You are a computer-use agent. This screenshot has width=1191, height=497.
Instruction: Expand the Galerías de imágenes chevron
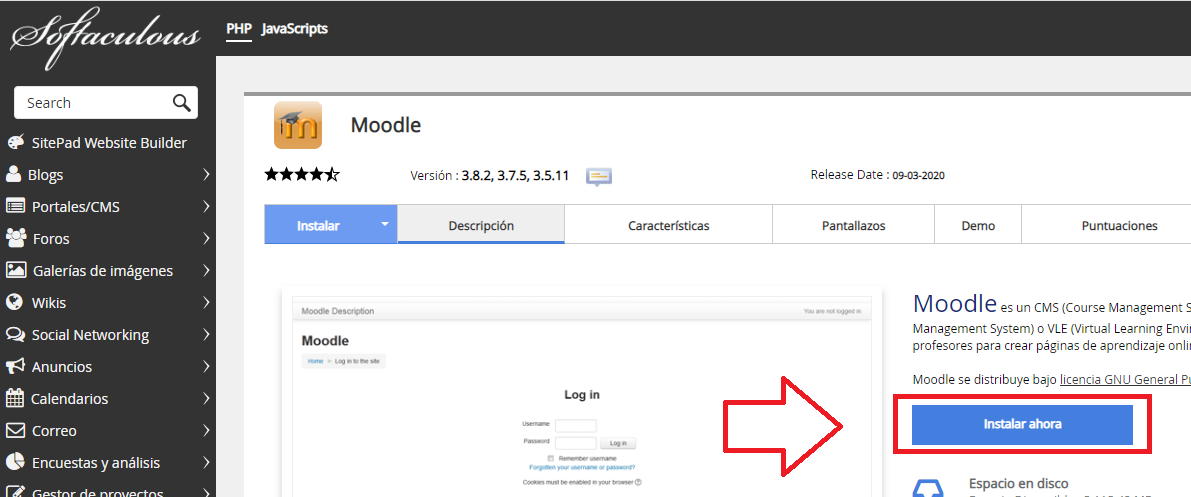click(207, 271)
